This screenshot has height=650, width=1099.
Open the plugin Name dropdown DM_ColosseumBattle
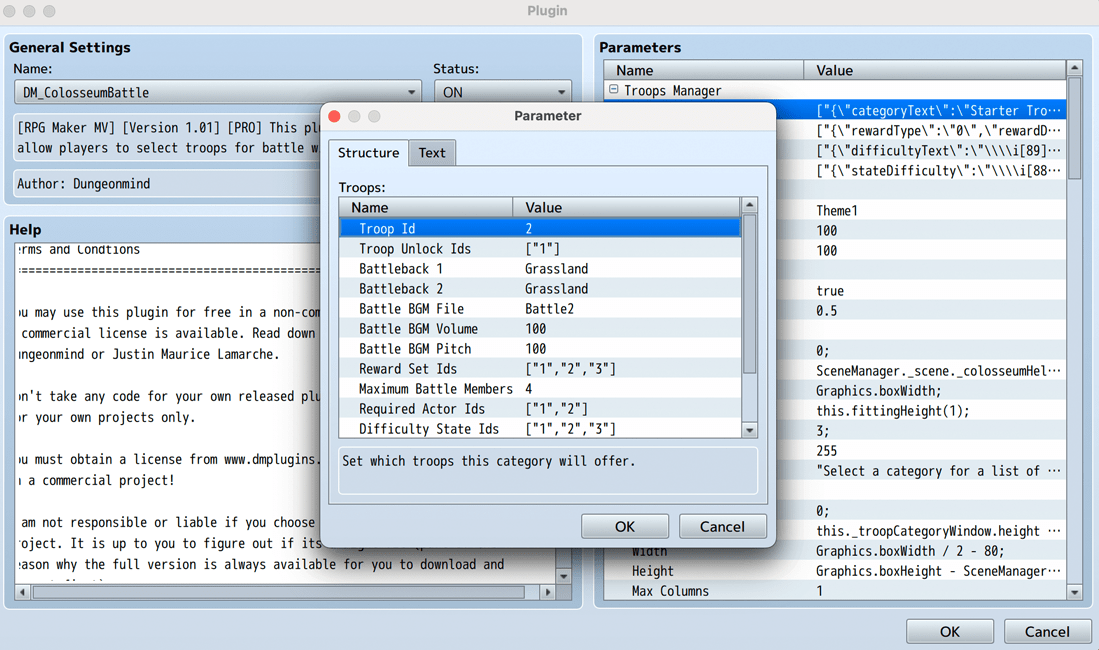[217, 92]
